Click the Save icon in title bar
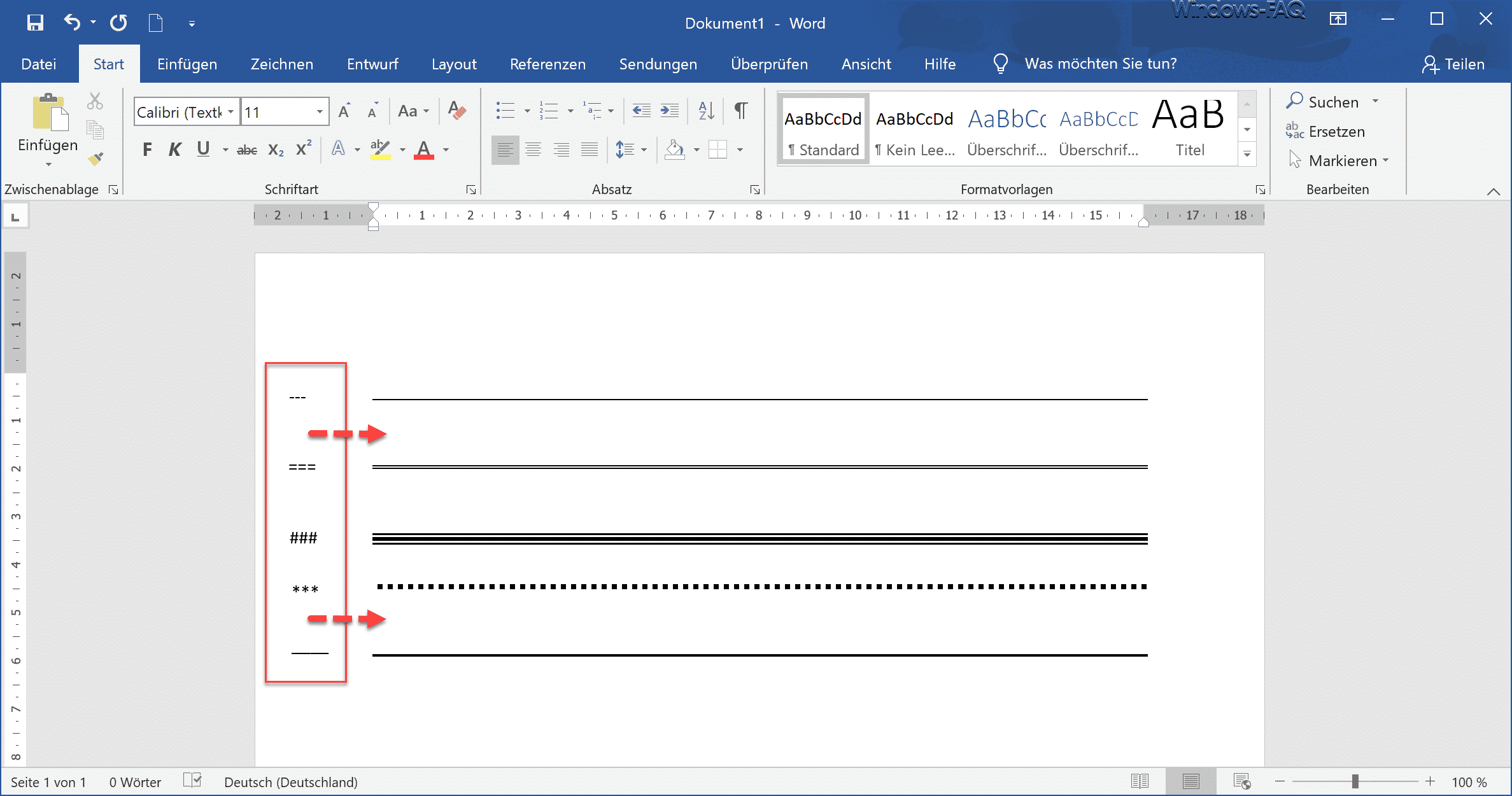 tap(35, 23)
